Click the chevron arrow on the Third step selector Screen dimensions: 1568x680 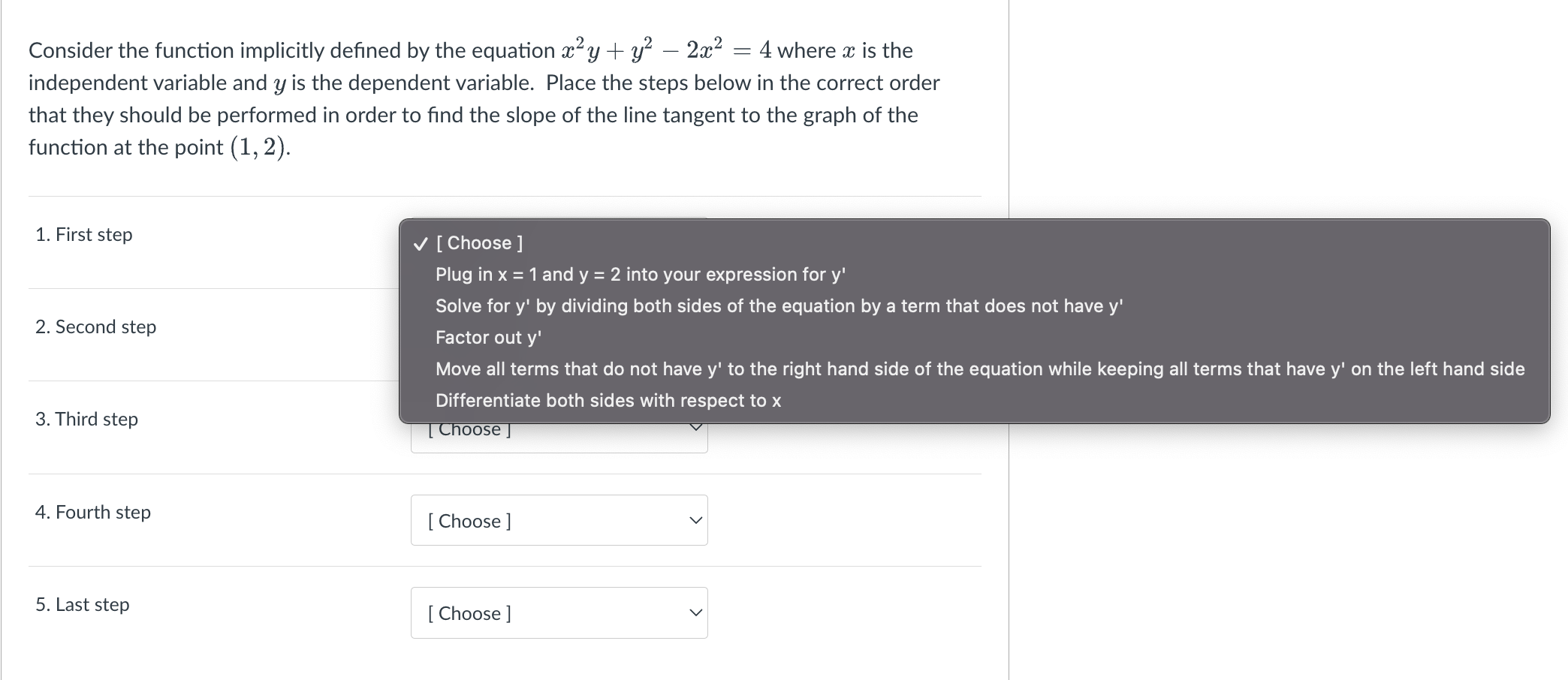coord(695,429)
